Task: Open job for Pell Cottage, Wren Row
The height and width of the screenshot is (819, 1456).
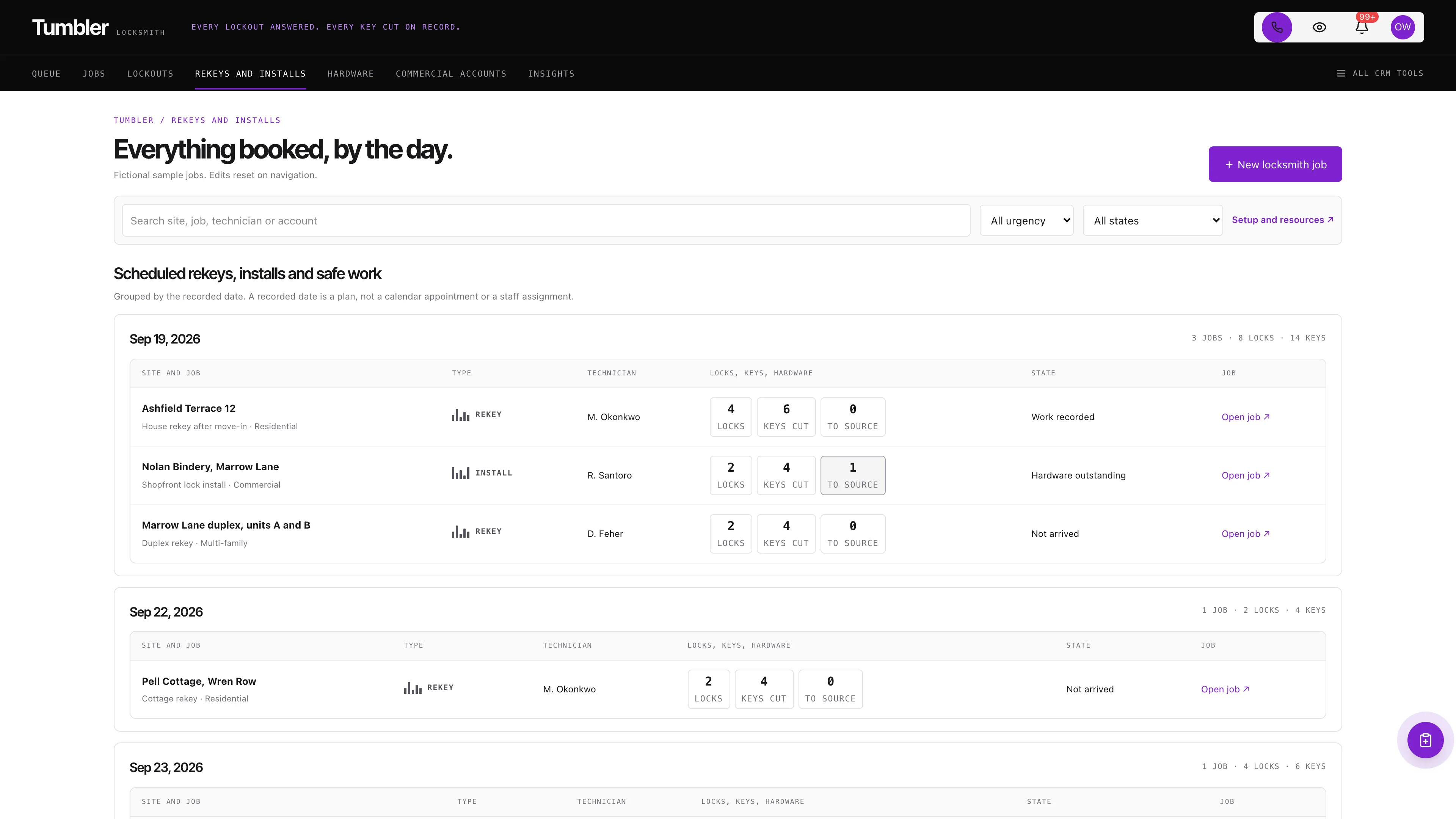Action: pos(1225,689)
